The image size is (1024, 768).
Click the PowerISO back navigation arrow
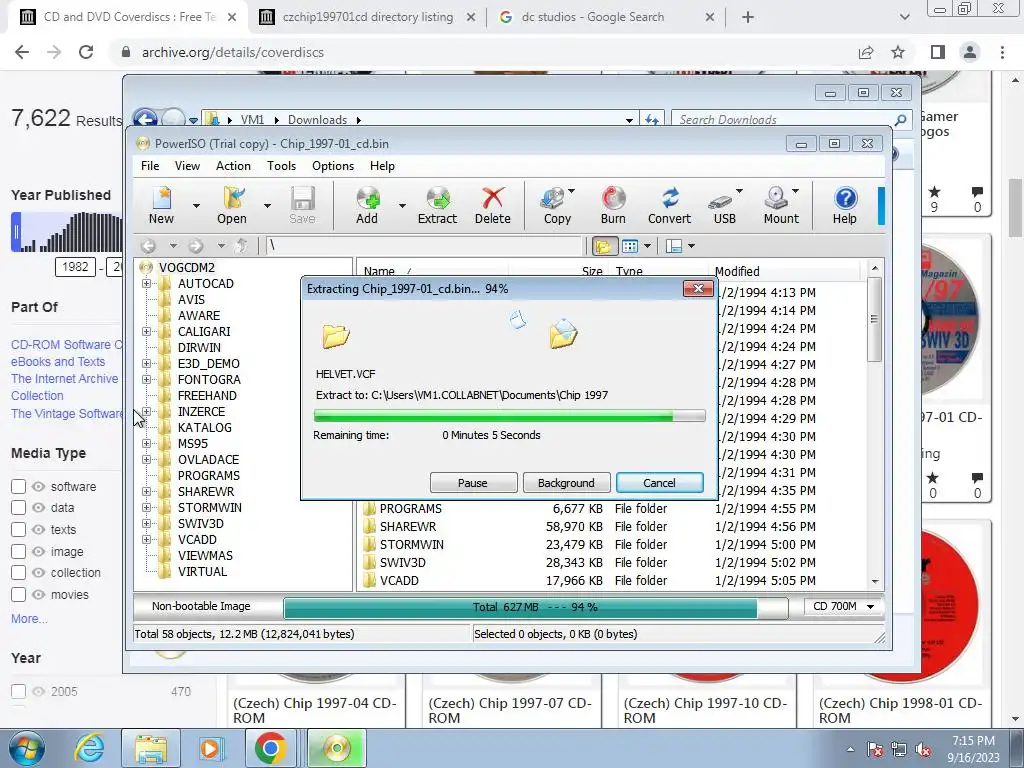(148, 246)
